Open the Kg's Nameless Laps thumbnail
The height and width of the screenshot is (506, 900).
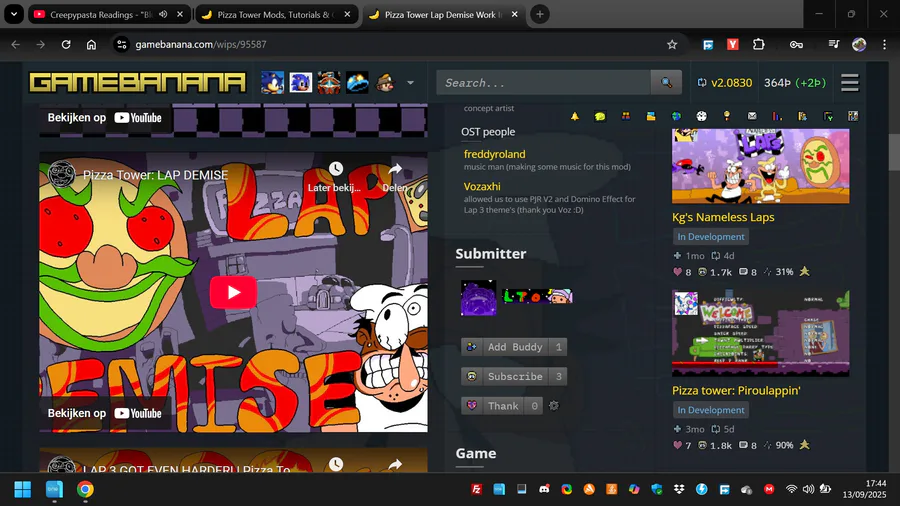[x=761, y=166]
